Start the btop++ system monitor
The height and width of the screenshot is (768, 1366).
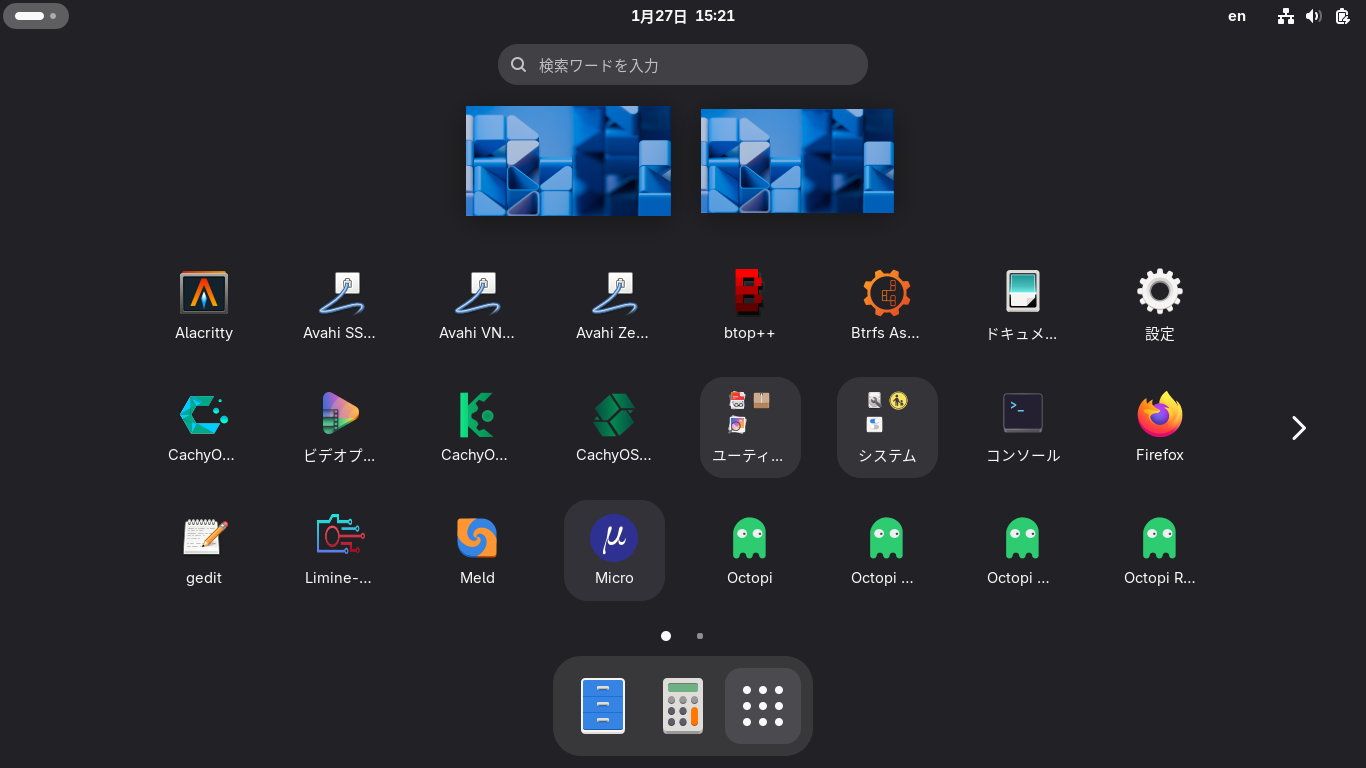click(750, 305)
